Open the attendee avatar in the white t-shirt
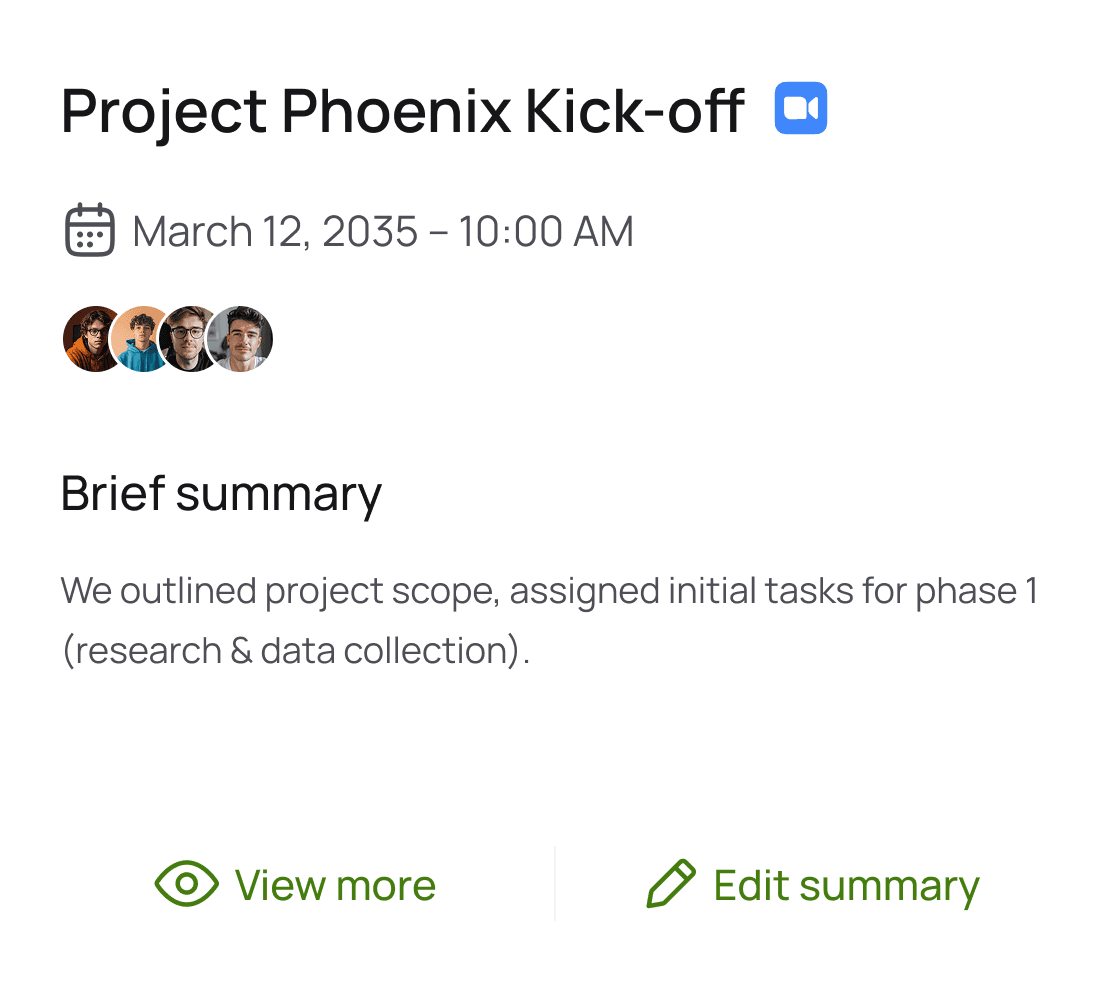1107x981 pixels. click(x=241, y=339)
